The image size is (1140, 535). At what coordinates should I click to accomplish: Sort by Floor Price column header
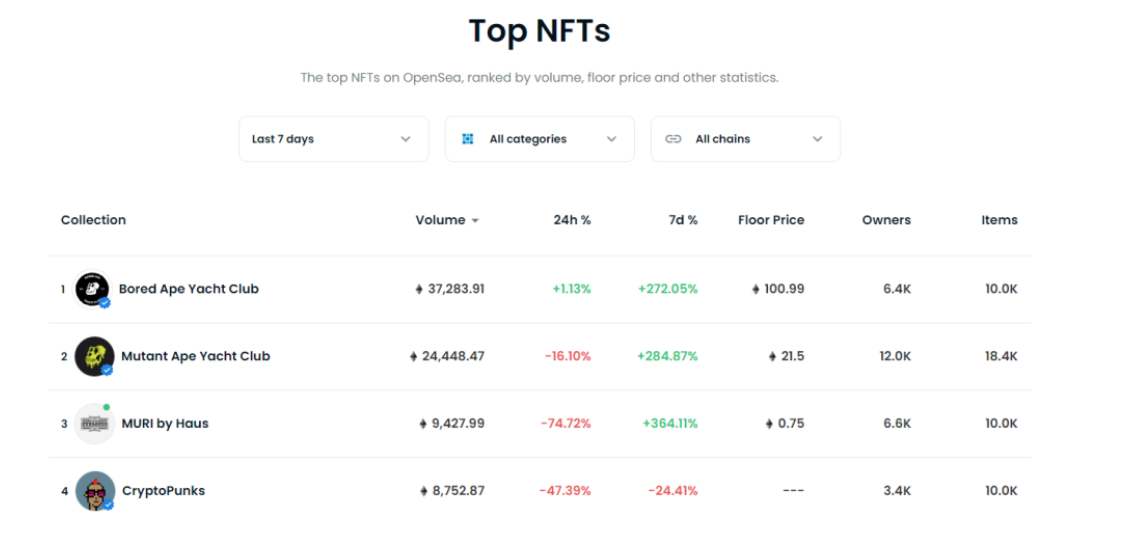coord(770,220)
